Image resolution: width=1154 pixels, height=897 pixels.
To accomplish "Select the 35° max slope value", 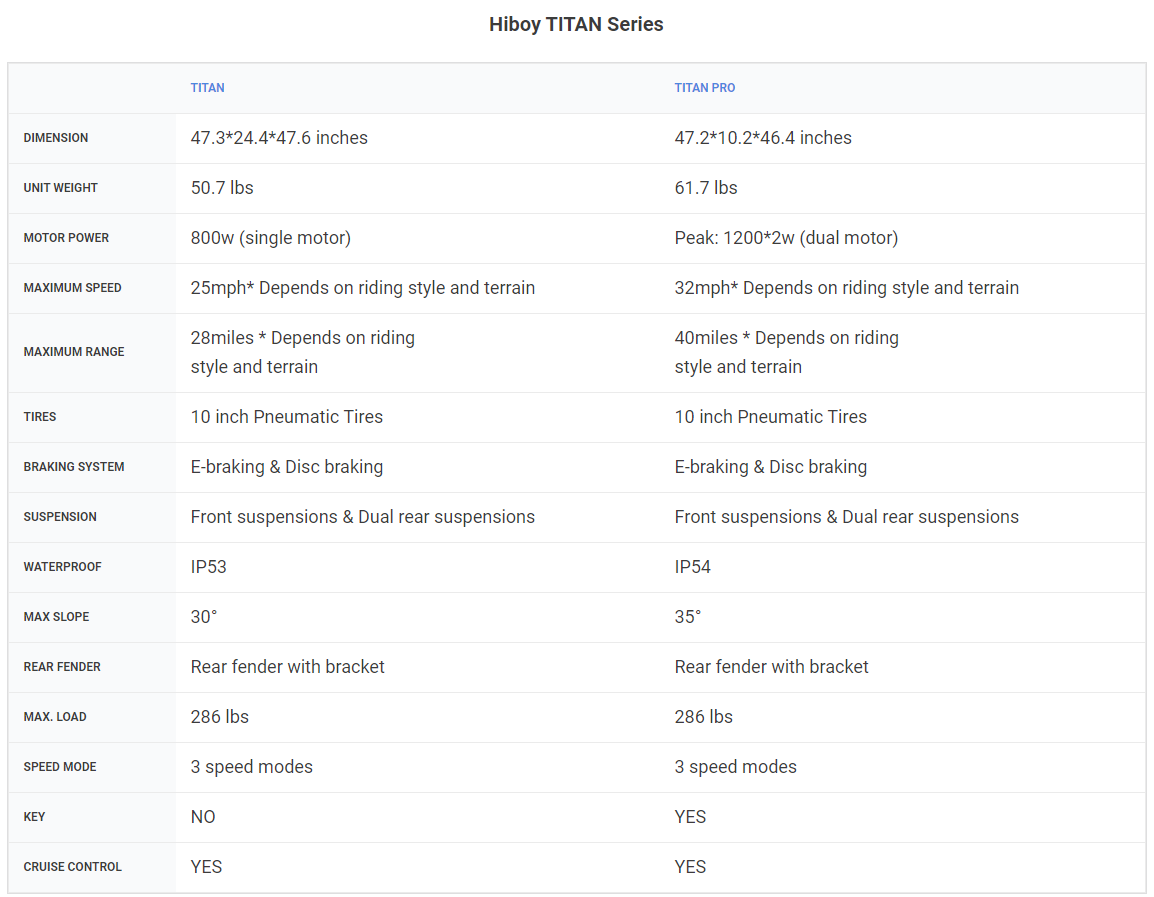I will (x=688, y=617).
